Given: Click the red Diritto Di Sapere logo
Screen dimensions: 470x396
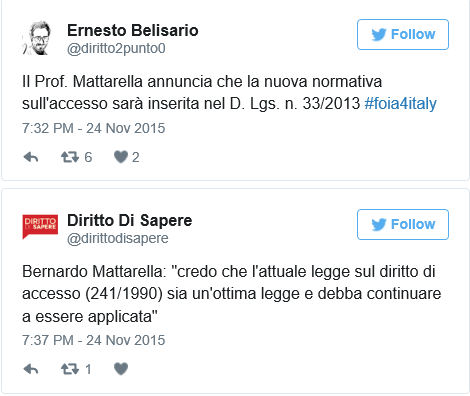Looking at the screenshot, I should [40, 227].
